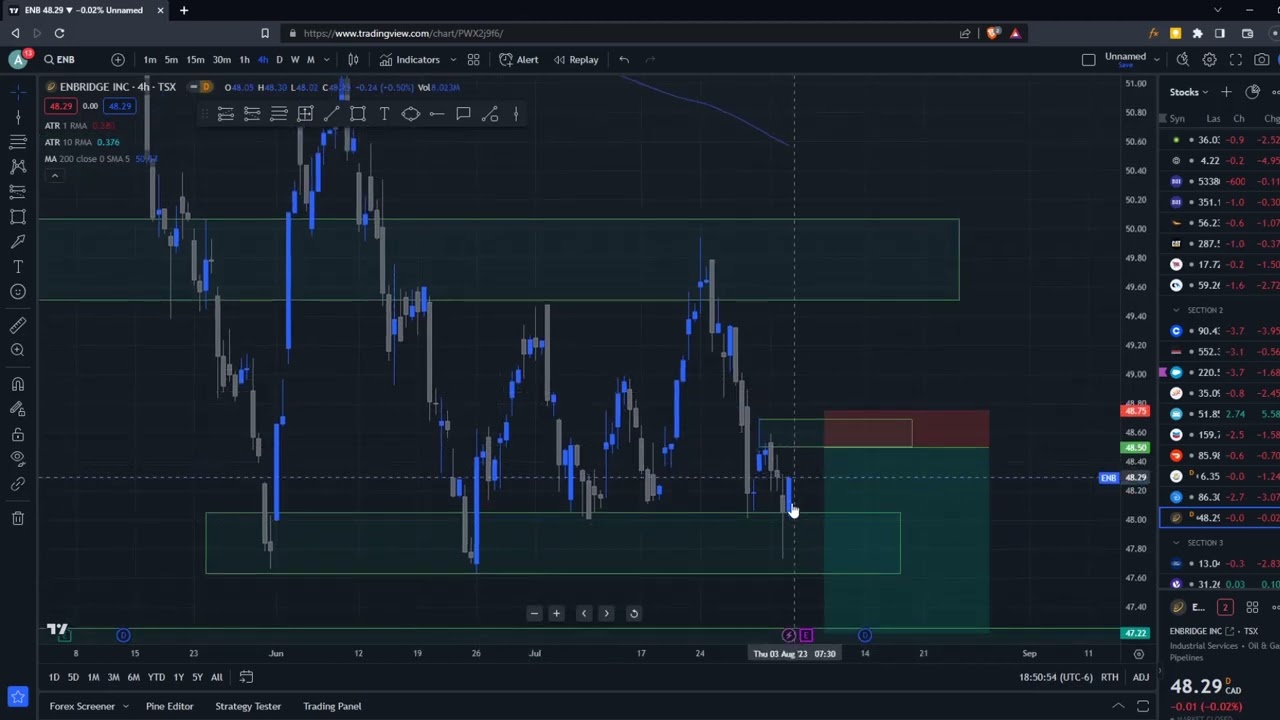Select layout setup square icon

tap(1089, 59)
